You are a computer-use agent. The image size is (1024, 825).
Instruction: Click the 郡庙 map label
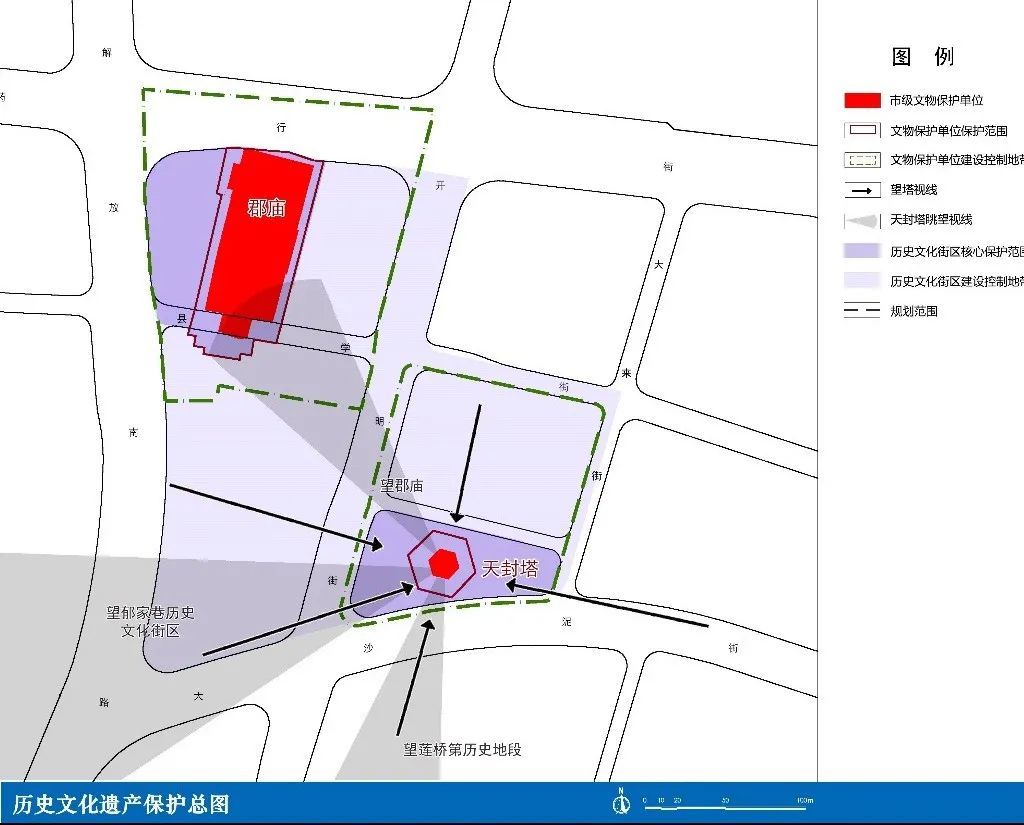click(x=266, y=208)
